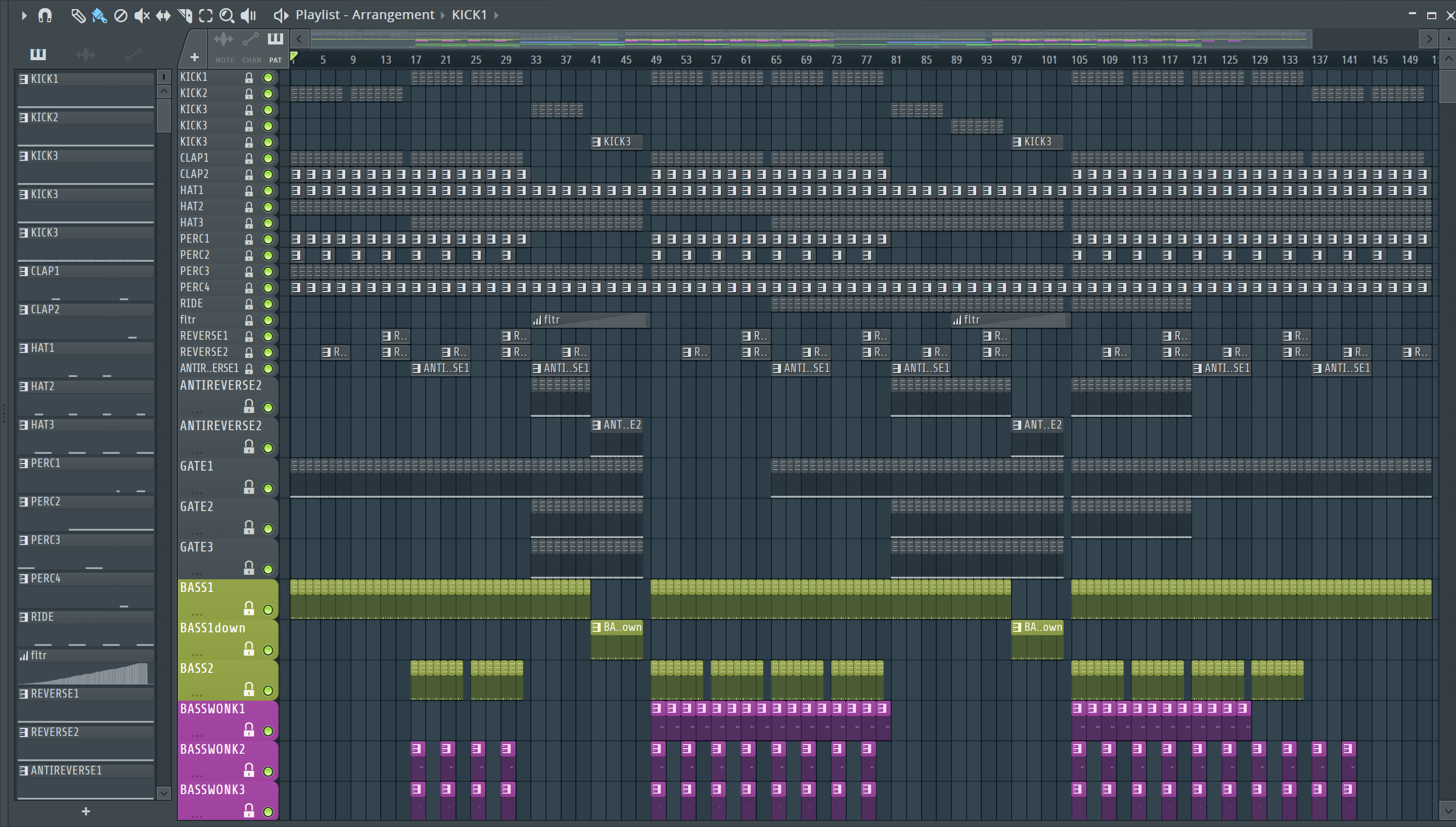This screenshot has width=1456, height=827.
Task: Select the Mute tool
Action: pos(142,15)
